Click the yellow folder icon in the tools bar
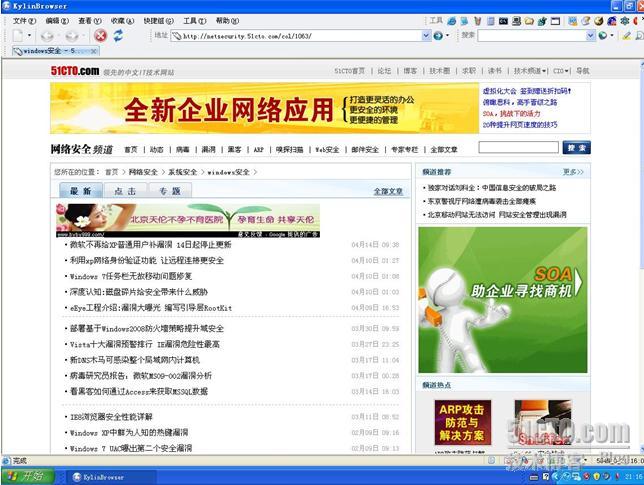 point(529,21)
